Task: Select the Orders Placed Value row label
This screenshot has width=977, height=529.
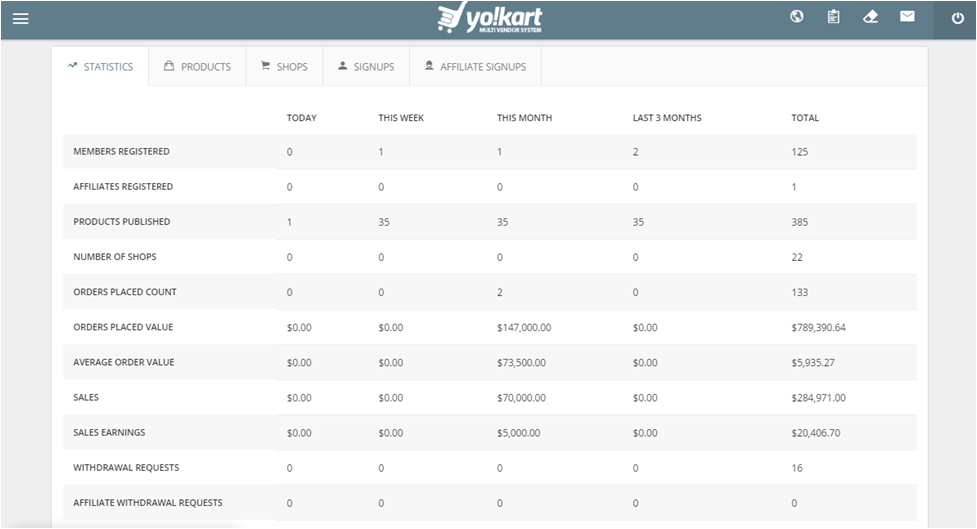Action: 123,327
